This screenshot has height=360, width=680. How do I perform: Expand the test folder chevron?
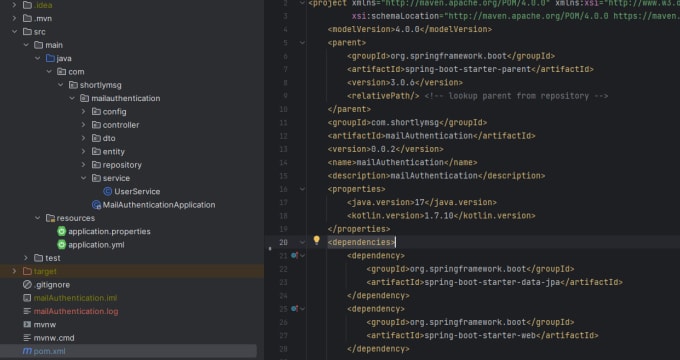click(x=26, y=258)
